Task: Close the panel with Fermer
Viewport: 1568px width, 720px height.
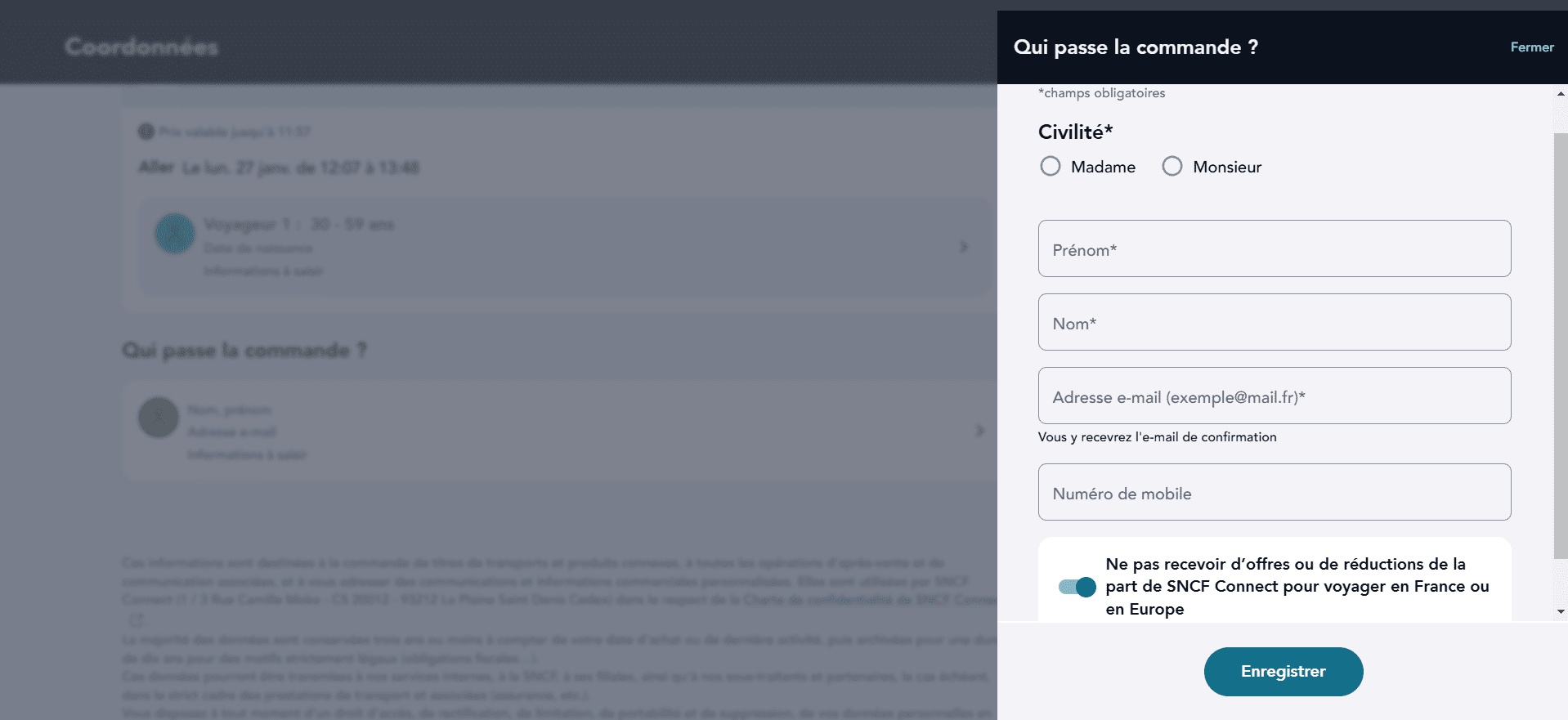Action: pos(1531,47)
